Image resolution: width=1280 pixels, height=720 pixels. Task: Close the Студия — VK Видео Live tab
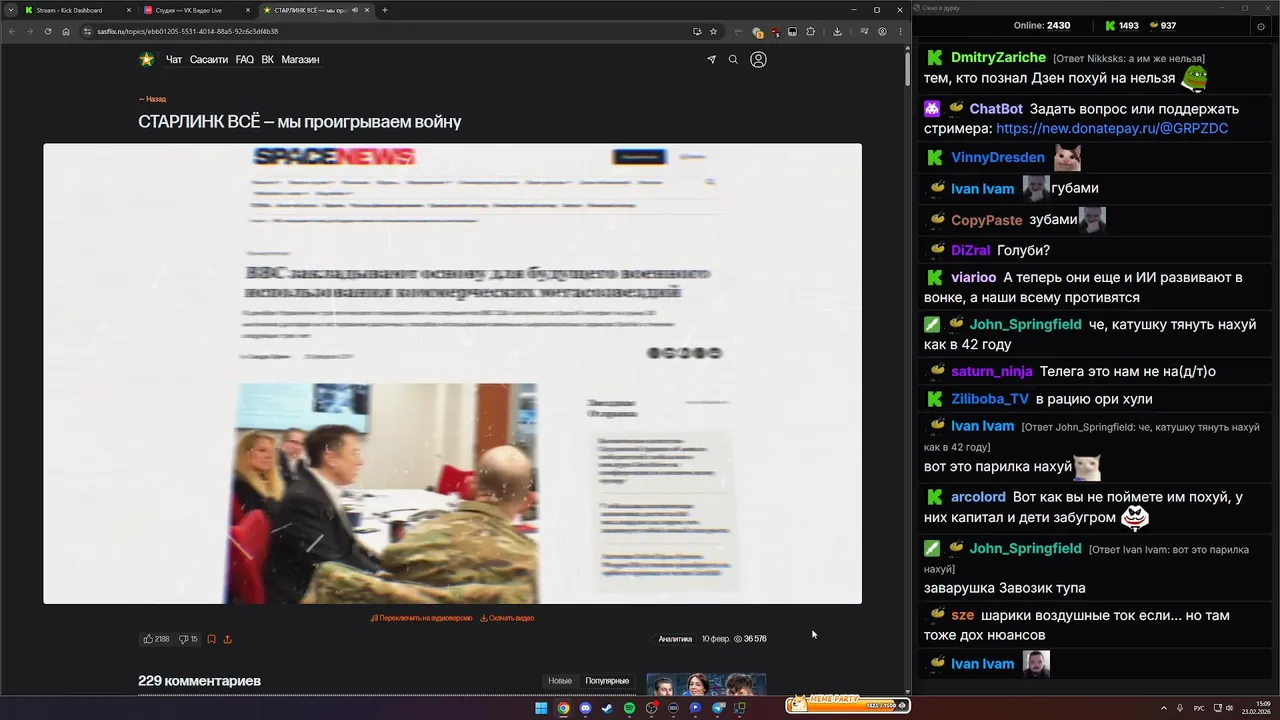(x=248, y=10)
